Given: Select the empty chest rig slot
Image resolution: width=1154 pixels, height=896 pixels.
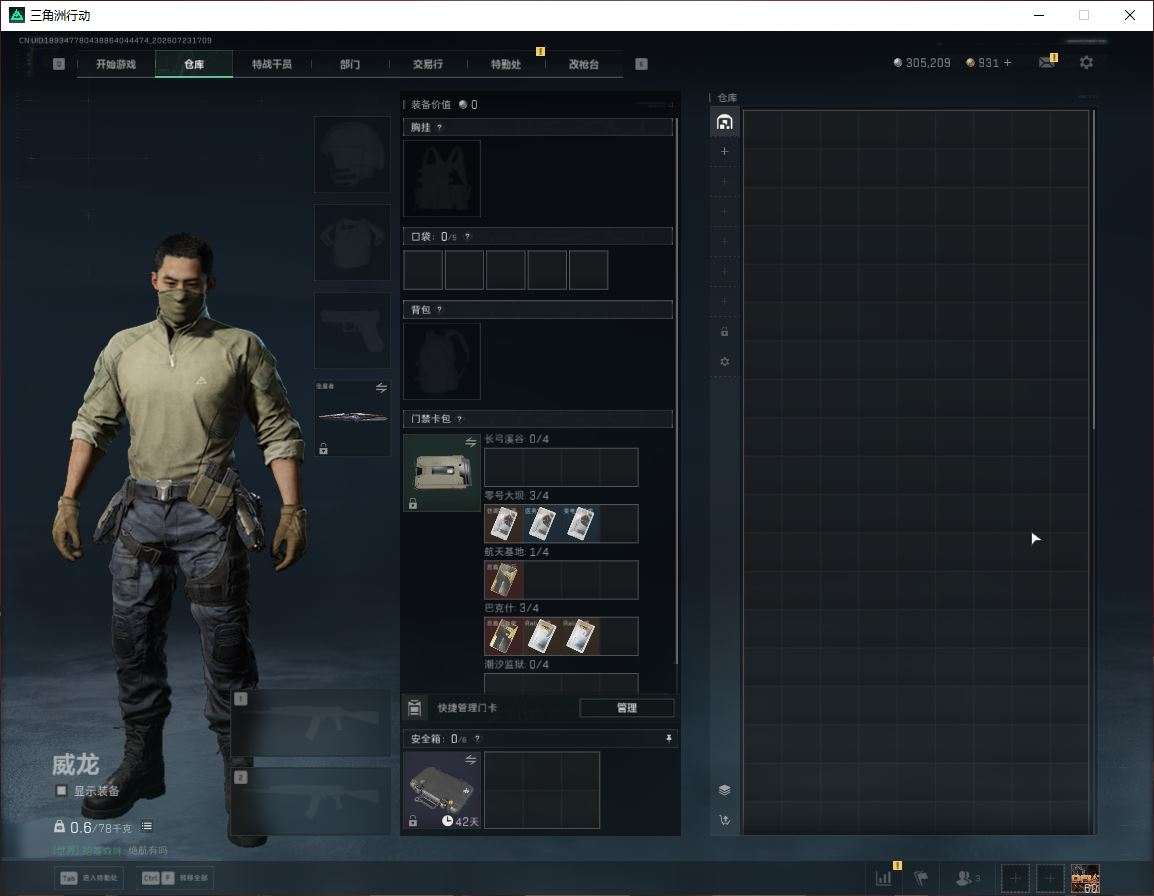Looking at the screenshot, I should (x=442, y=178).
